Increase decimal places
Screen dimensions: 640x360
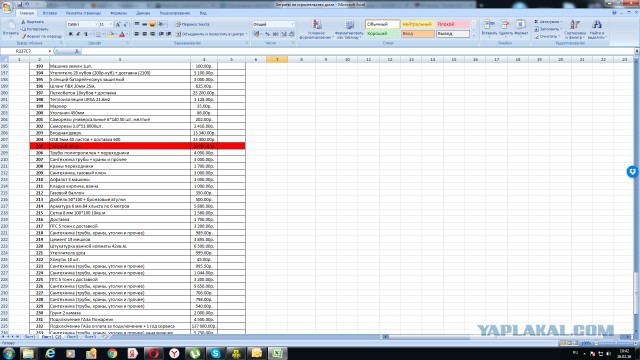tap(284, 34)
